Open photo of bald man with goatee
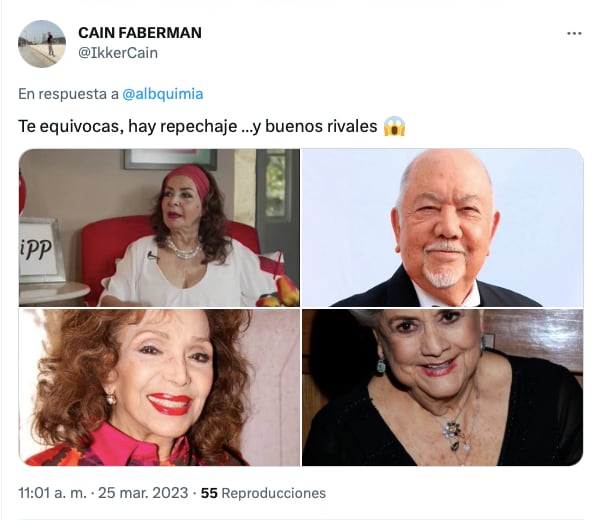595x520 pixels. coord(442,228)
